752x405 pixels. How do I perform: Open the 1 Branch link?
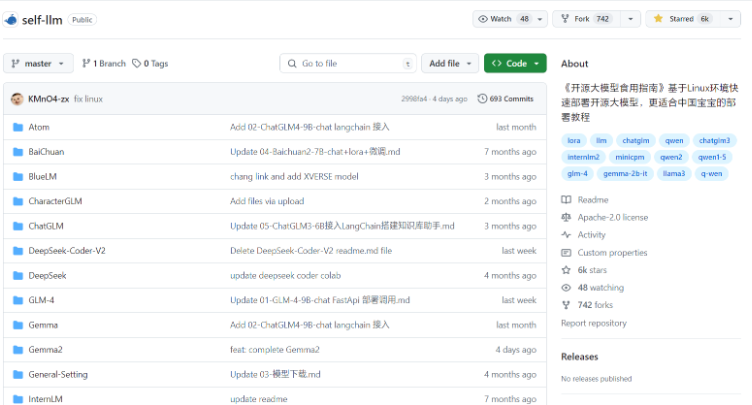(104, 63)
